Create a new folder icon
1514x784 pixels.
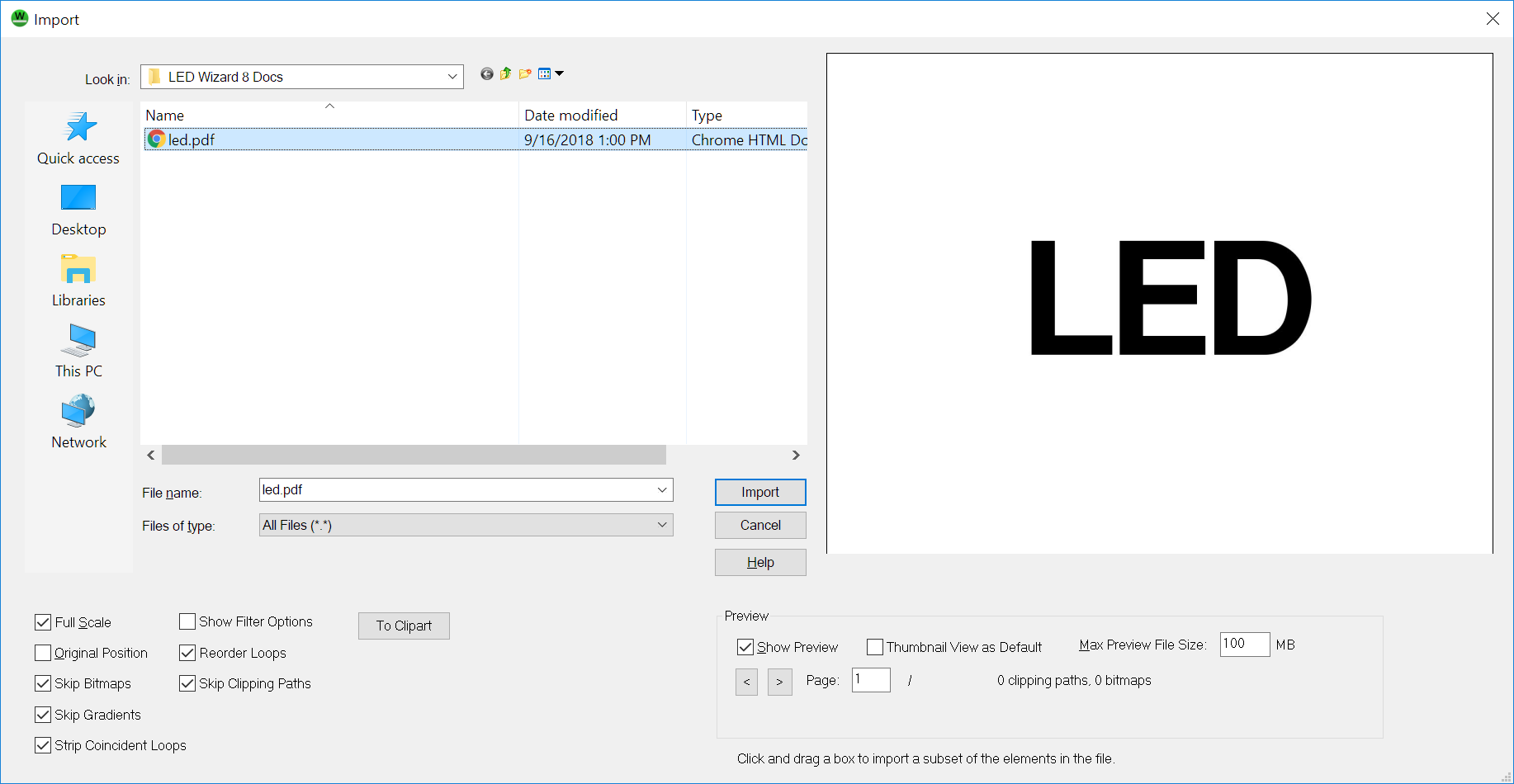click(x=525, y=74)
